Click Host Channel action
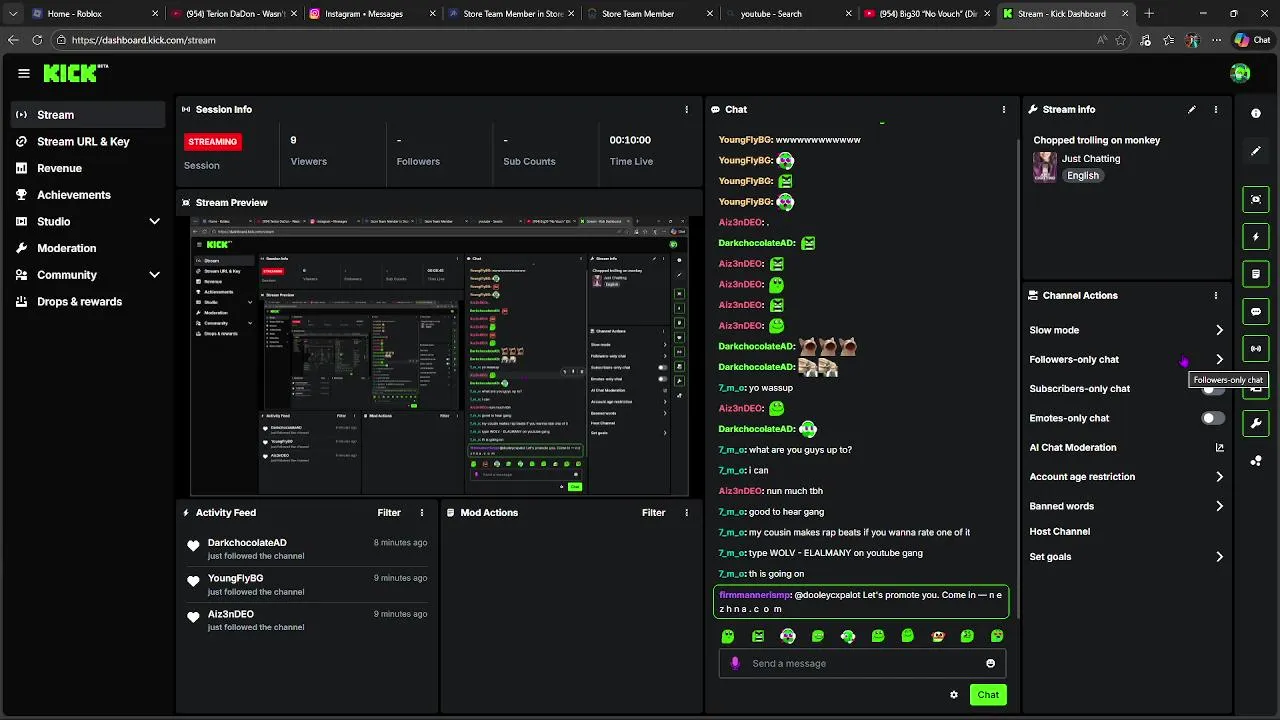Viewport: 1280px width, 720px height. (1059, 532)
